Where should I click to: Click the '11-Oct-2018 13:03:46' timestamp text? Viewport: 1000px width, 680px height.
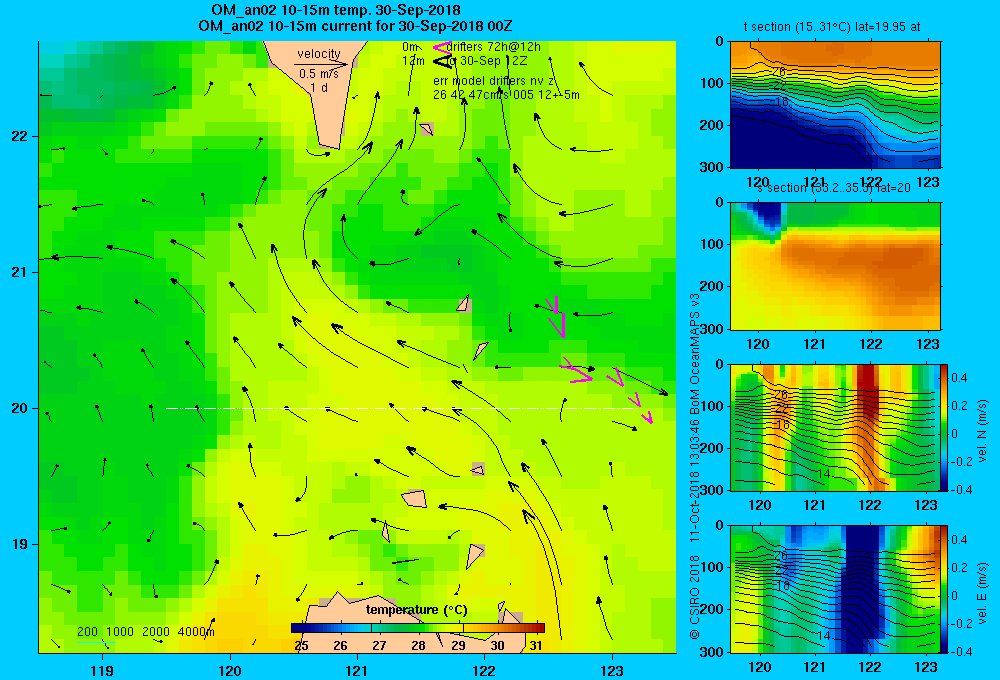695,480
